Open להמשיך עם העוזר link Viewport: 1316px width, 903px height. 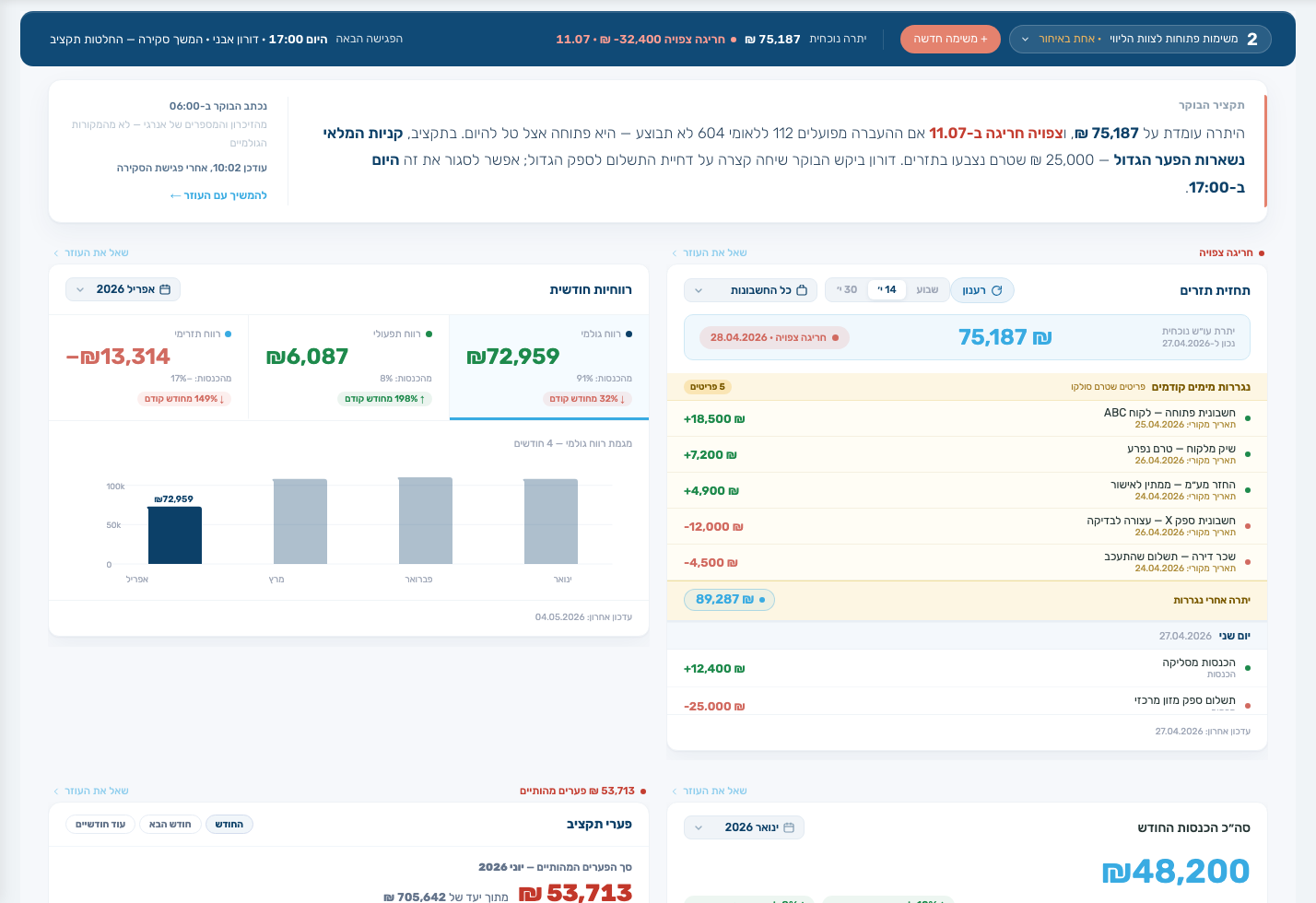(218, 195)
